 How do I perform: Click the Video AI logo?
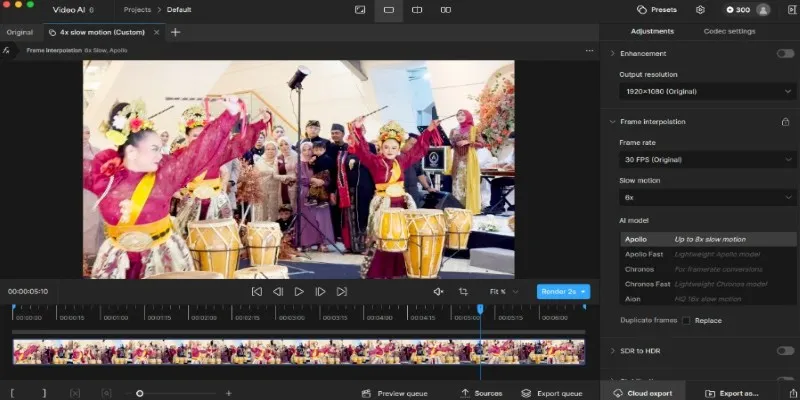point(73,10)
